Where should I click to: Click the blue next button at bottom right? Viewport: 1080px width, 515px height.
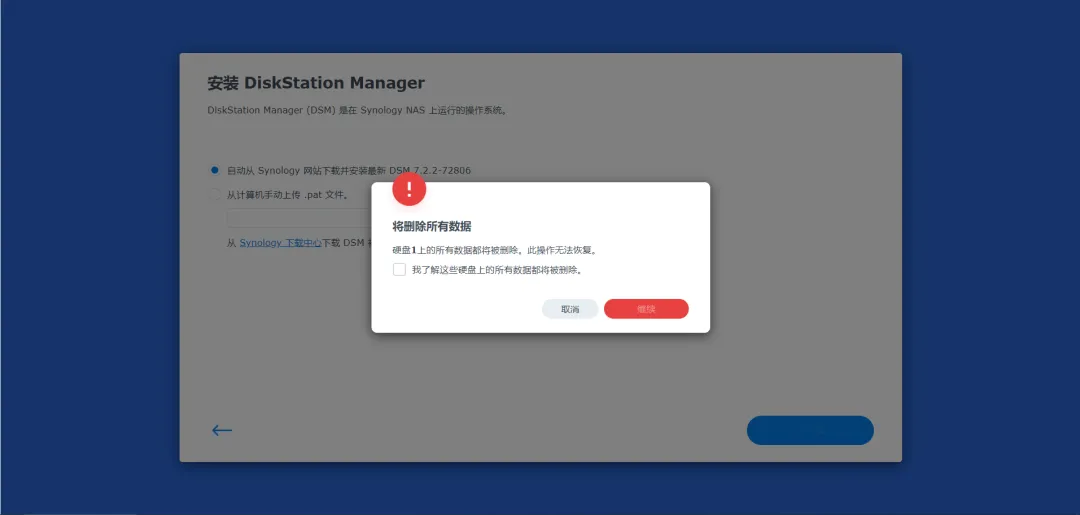[810, 430]
